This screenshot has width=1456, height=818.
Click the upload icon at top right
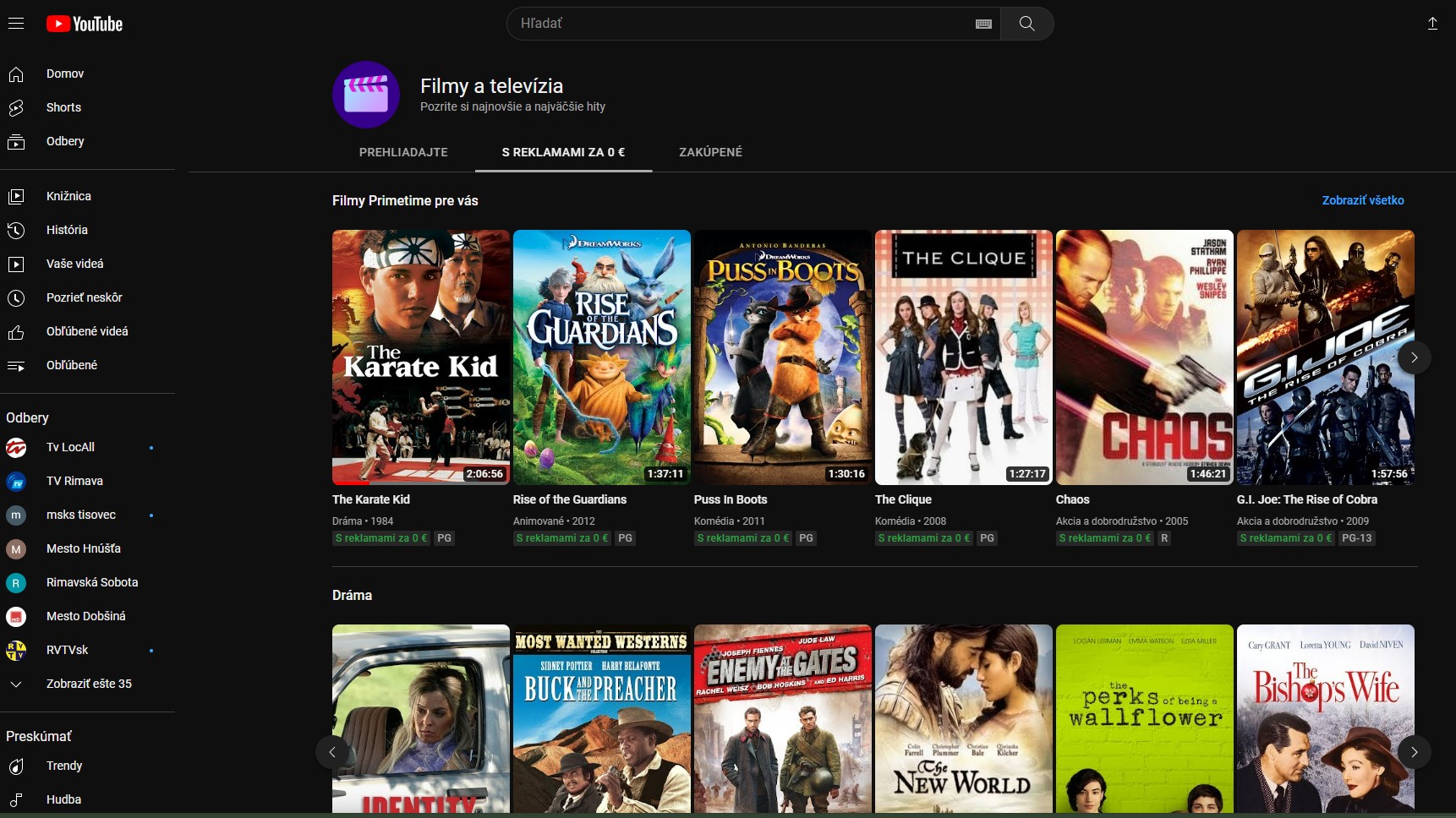pos(1432,24)
